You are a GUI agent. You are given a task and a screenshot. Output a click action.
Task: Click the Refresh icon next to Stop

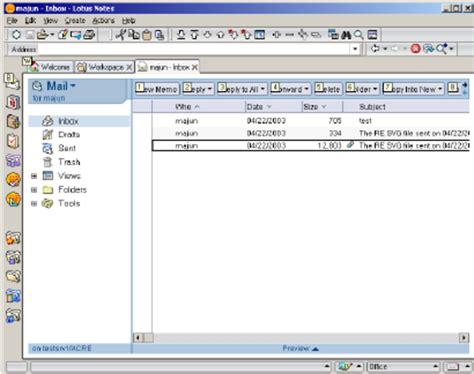428,49
